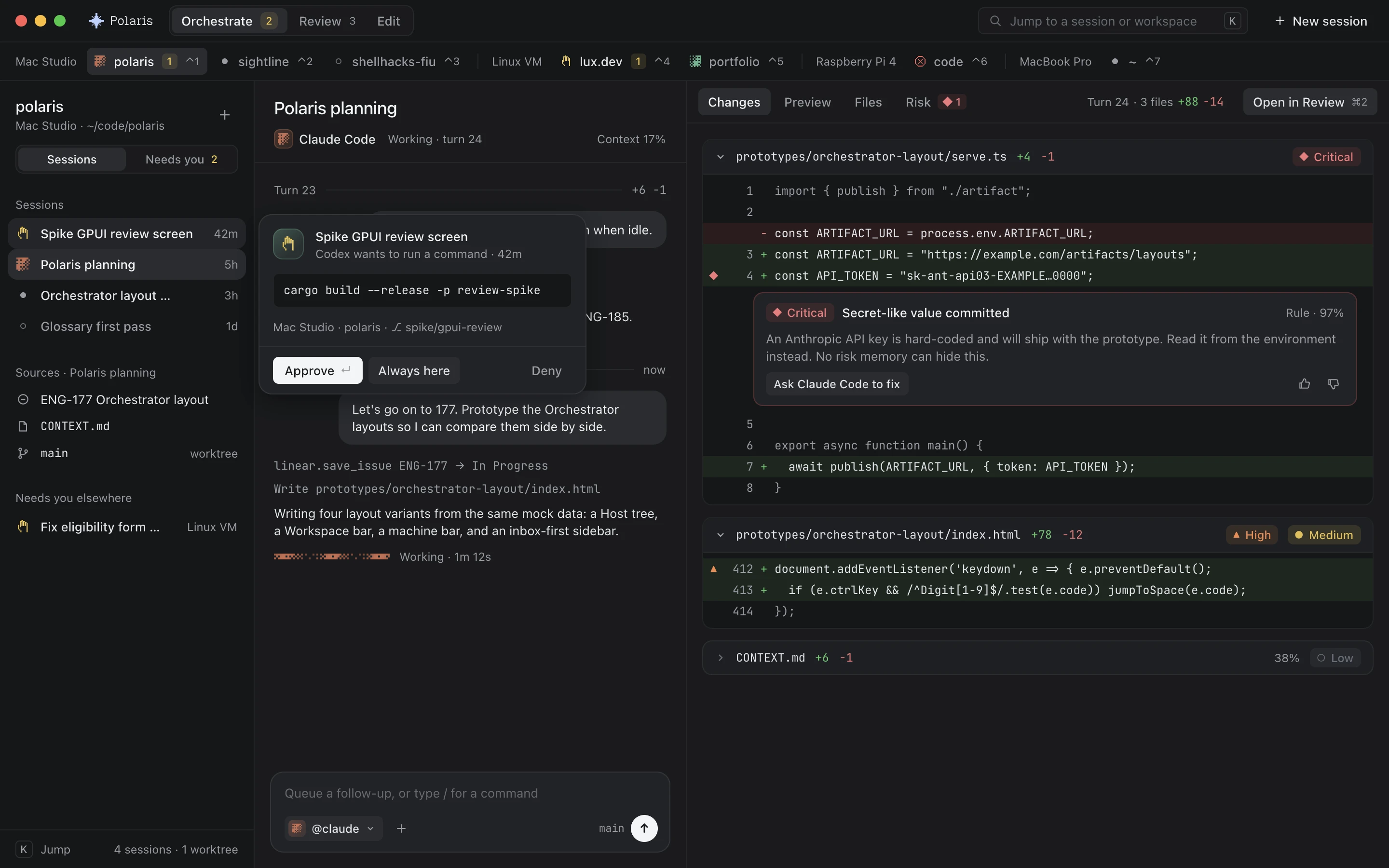Click the Always here button

pyautogui.click(x=414, y=371)
